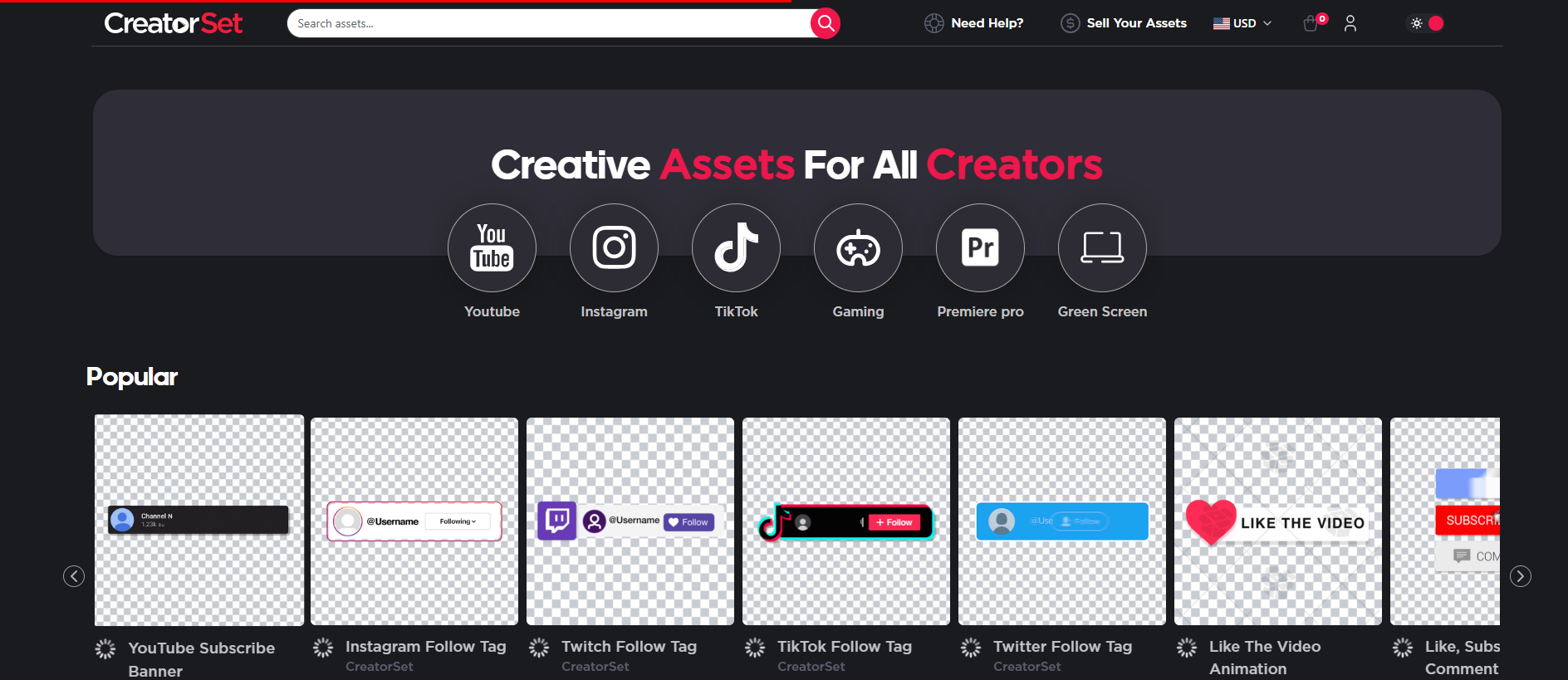Open the Need Help? link
1568x680 pixels.
[987, 23]
